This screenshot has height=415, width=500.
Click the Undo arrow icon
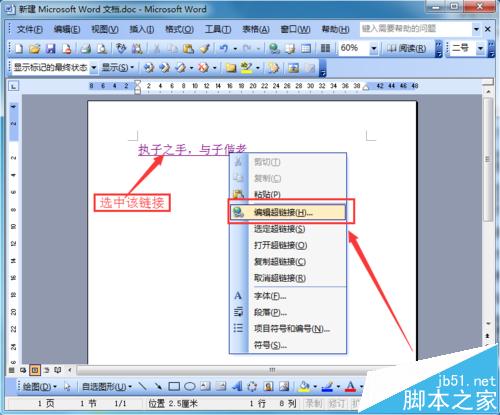(x=224, y=49)
